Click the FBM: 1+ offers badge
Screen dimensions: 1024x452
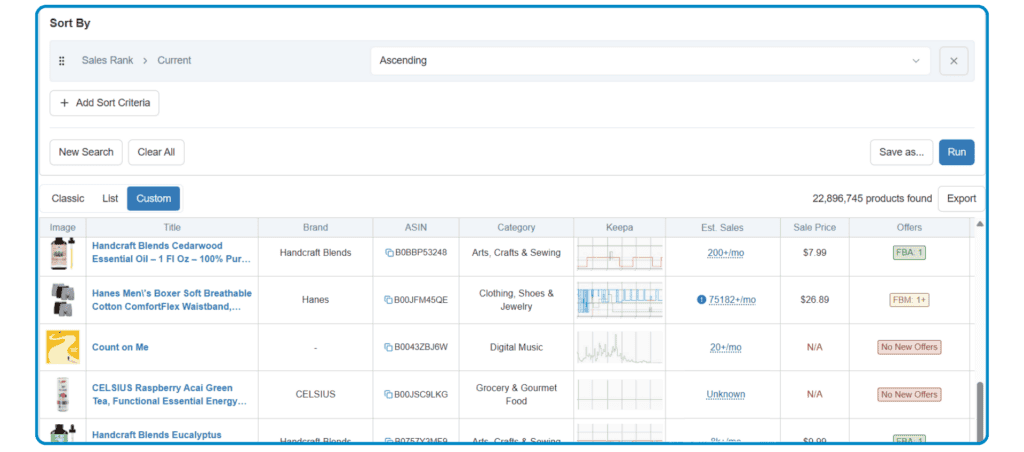pos(909,300)
